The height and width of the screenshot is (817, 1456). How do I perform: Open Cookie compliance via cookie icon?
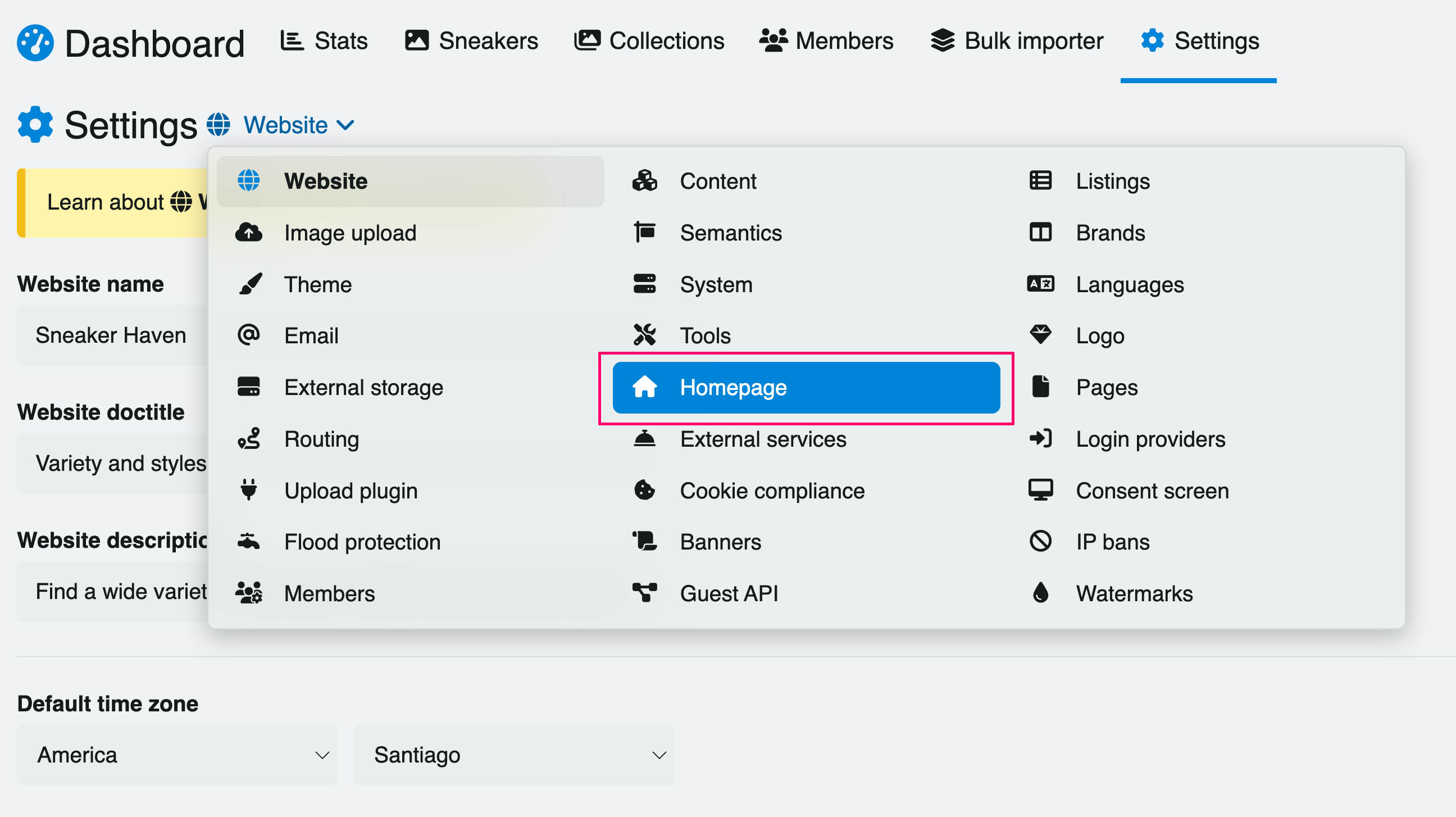pyautogui.click(x=644, y=490)
